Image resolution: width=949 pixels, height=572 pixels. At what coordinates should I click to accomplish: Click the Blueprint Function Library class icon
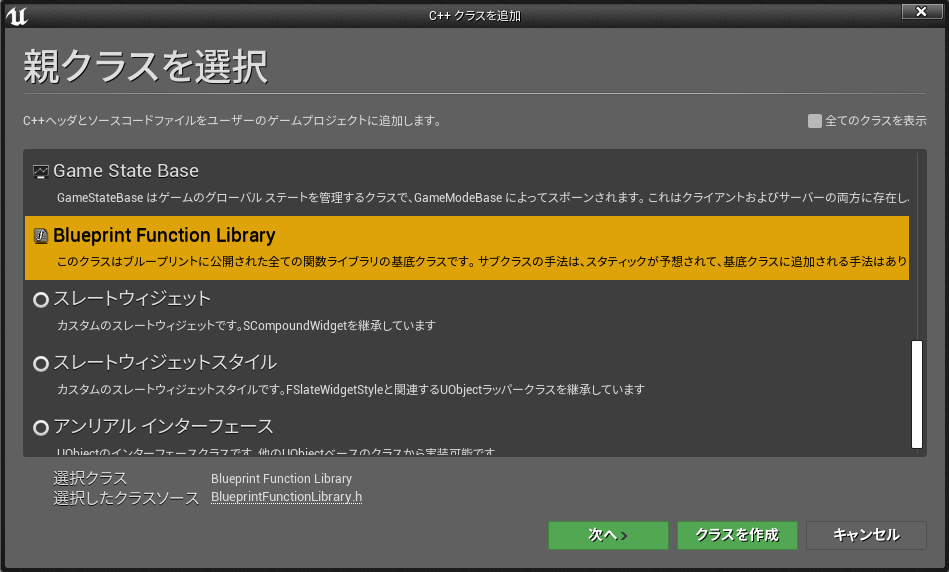(41, 236)
